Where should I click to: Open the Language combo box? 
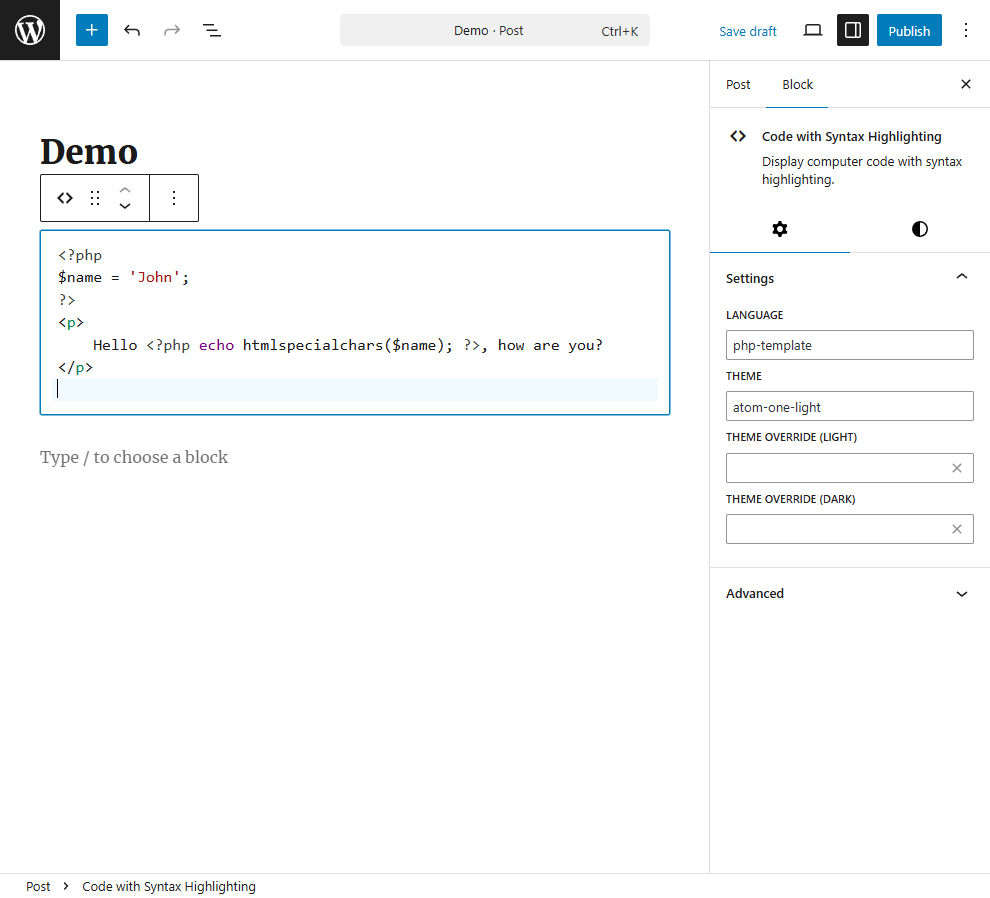(849, 345)
